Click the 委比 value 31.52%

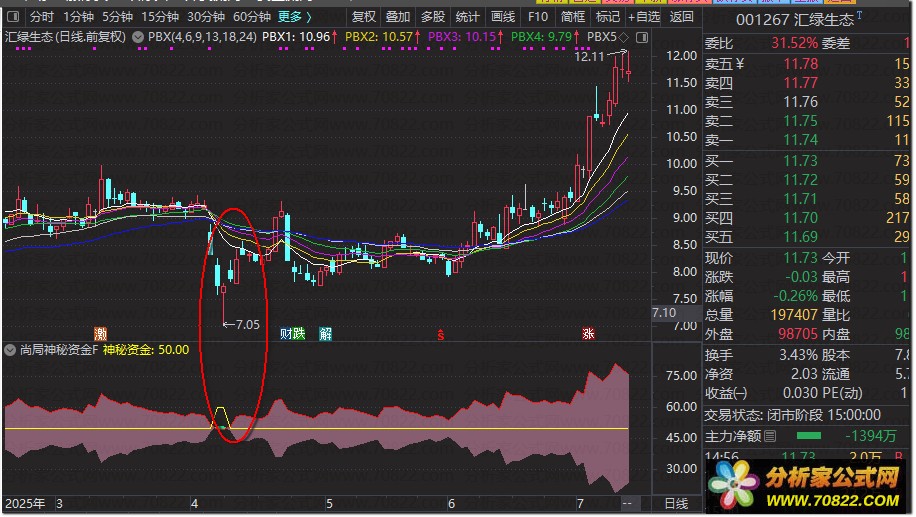pos(794,43)
